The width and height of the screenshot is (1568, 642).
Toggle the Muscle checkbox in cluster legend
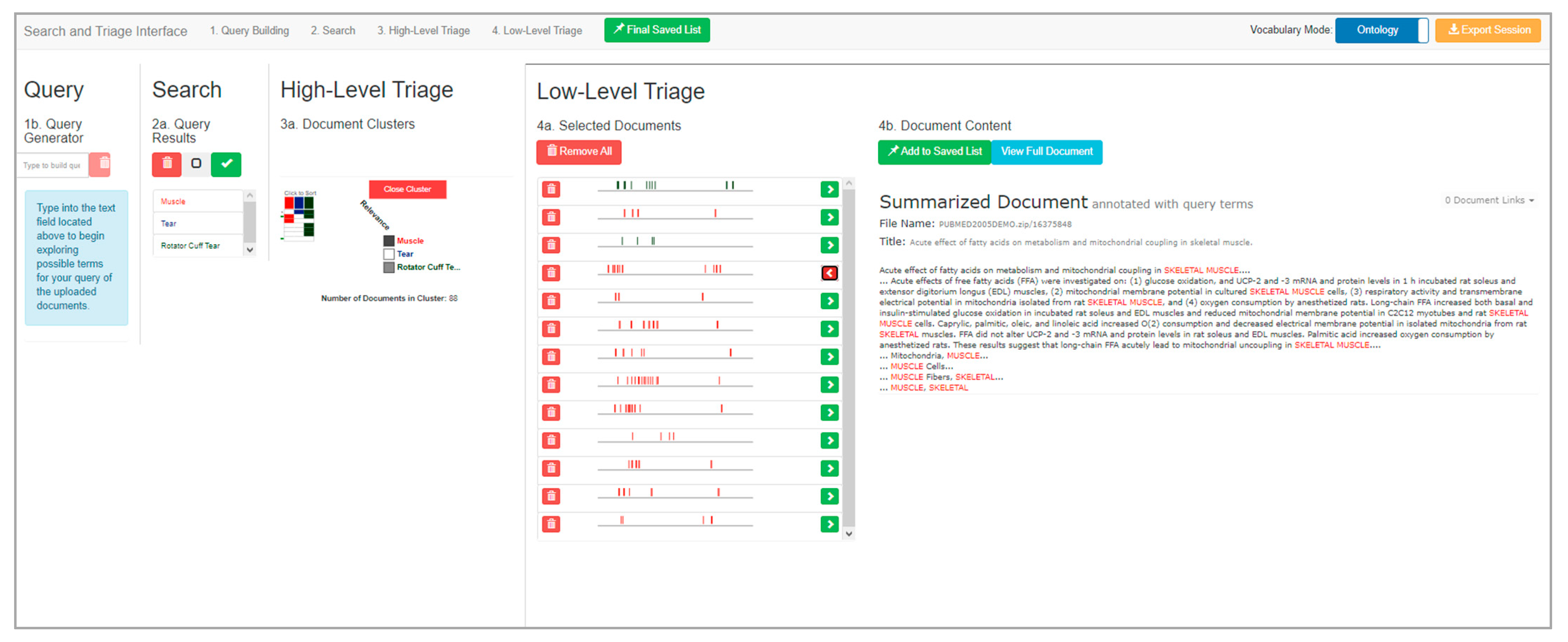point(388,241)
